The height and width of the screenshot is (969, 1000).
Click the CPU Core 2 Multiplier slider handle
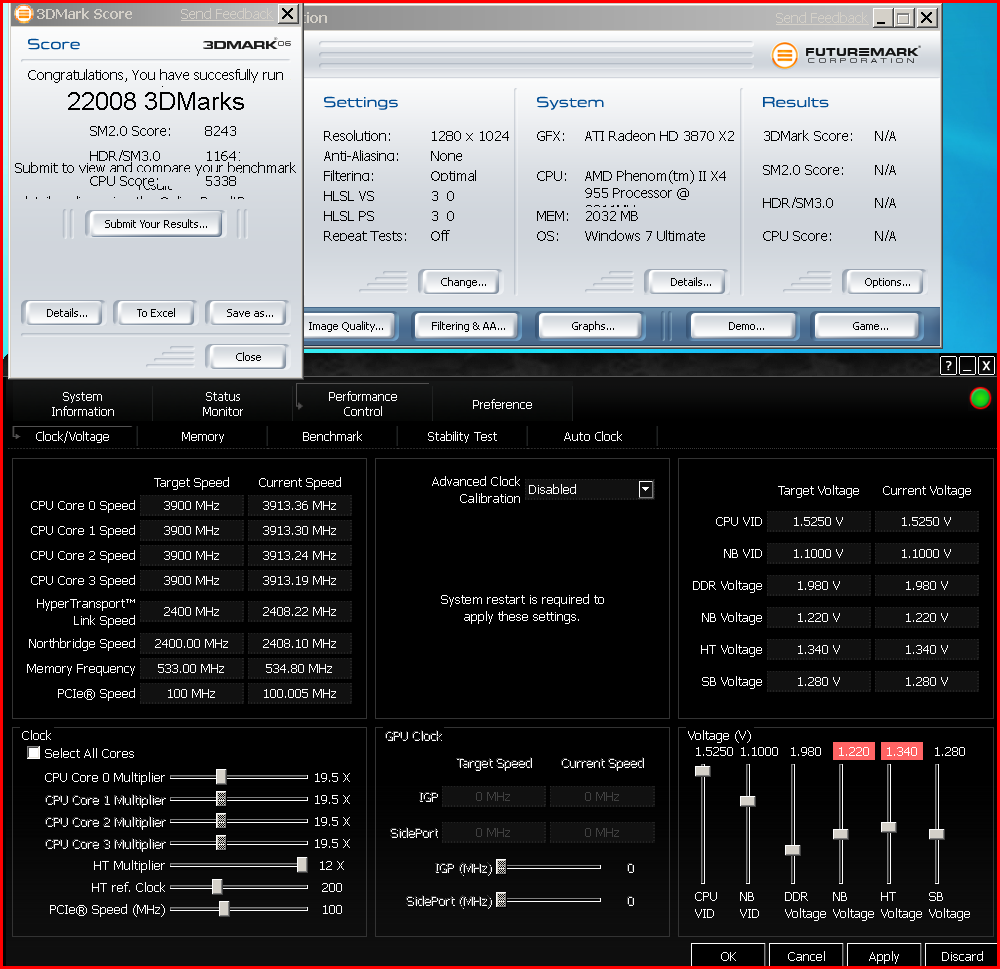[221, 820]
